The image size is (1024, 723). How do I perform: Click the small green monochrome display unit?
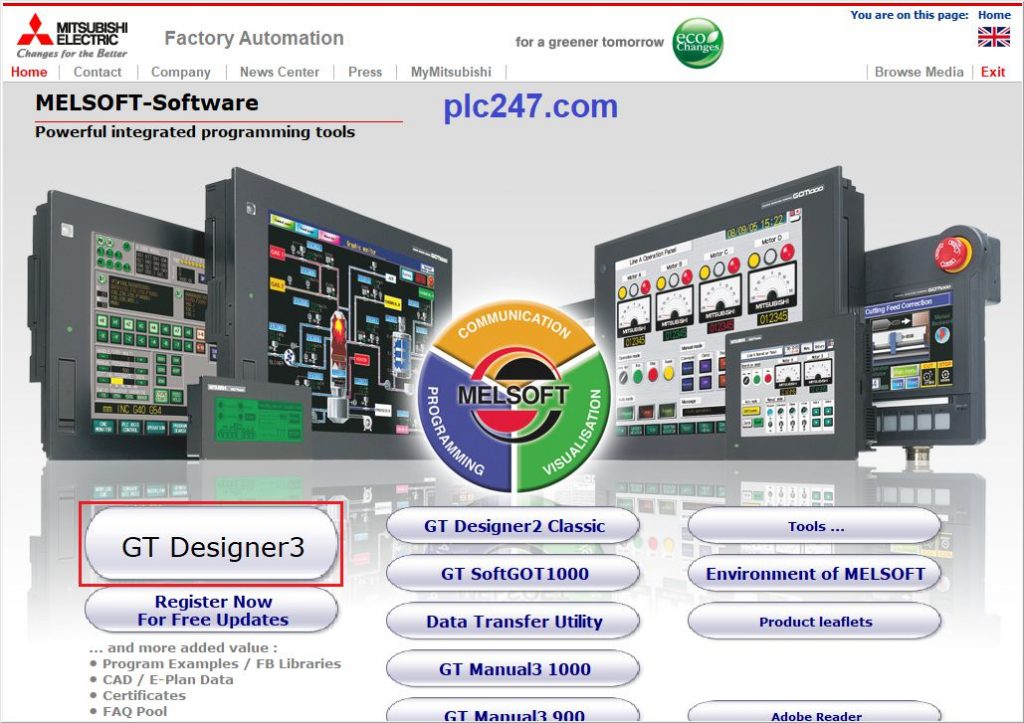(251, 418)
